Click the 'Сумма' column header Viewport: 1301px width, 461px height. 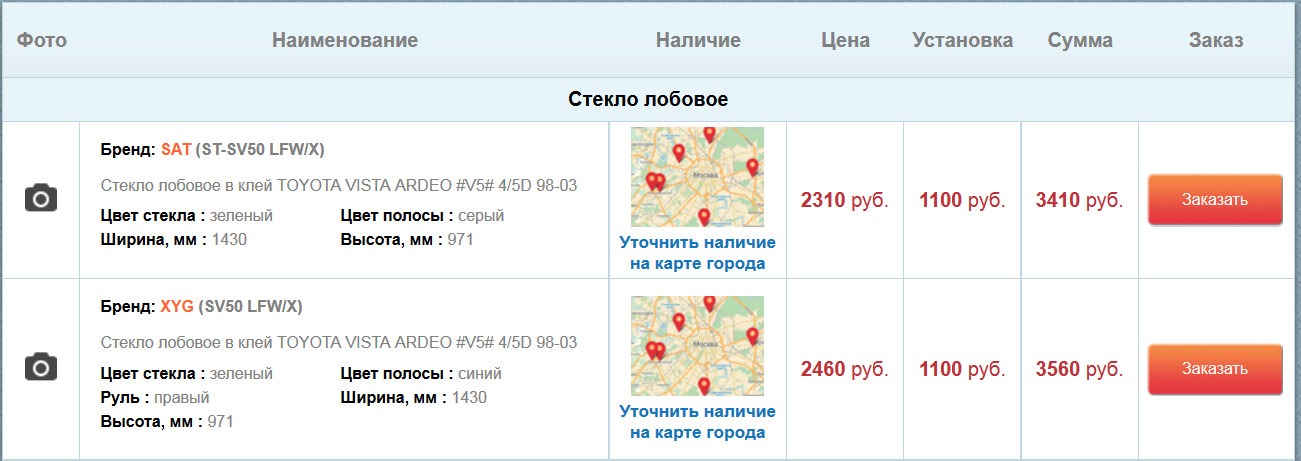pos(1080,40)
